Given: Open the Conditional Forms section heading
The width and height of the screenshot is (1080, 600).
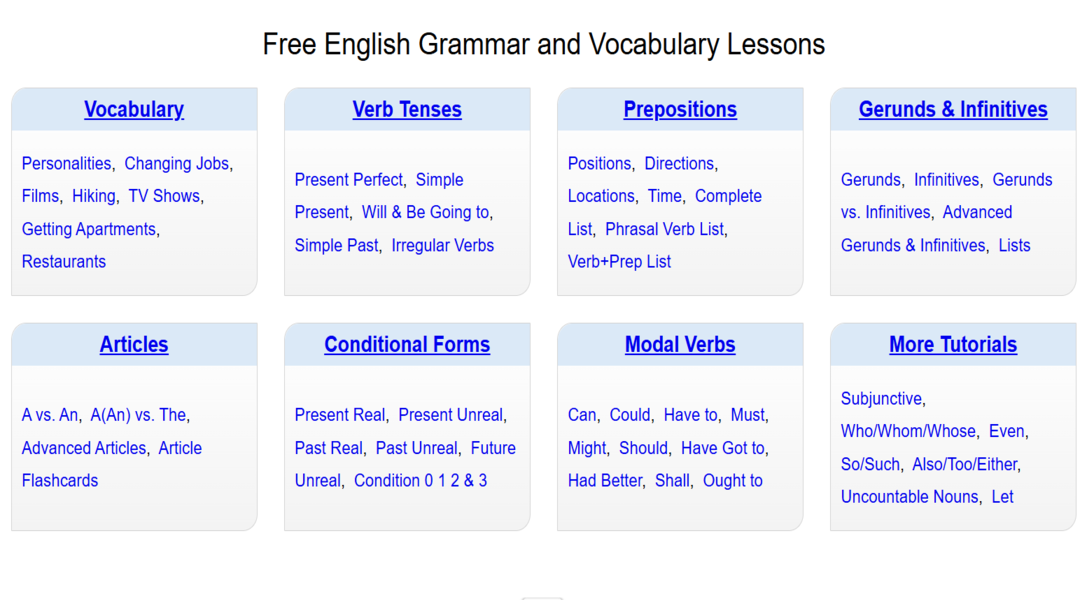Looking at the screenshot, I should pyautogui.click(x=407, y=344).
